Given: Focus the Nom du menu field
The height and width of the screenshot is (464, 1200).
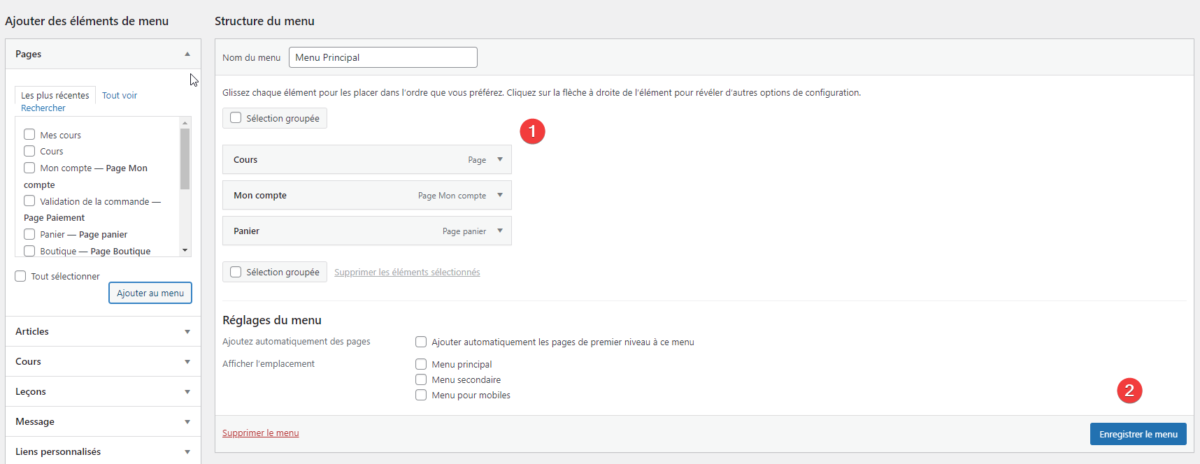Looking at the screenshot, I should [383, 57].
